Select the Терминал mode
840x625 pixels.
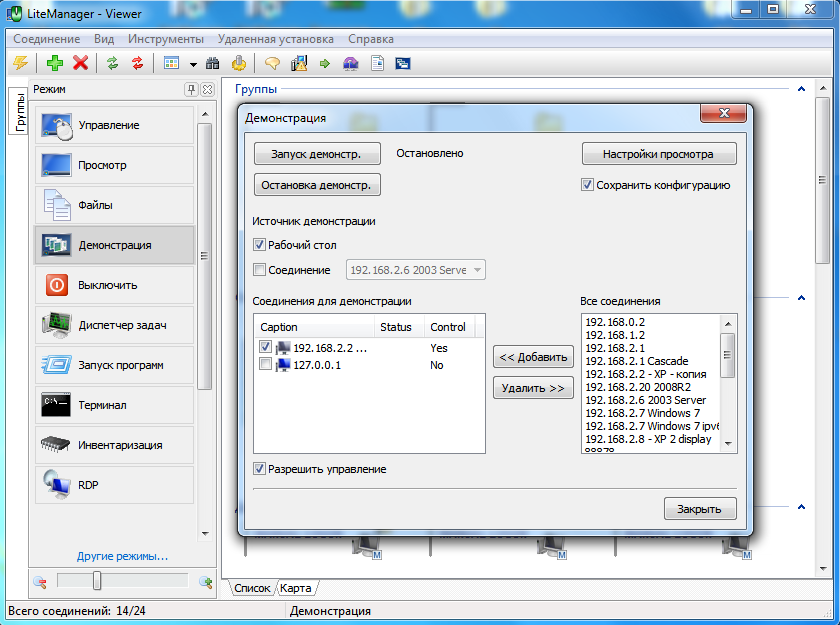tap(114, 405)
